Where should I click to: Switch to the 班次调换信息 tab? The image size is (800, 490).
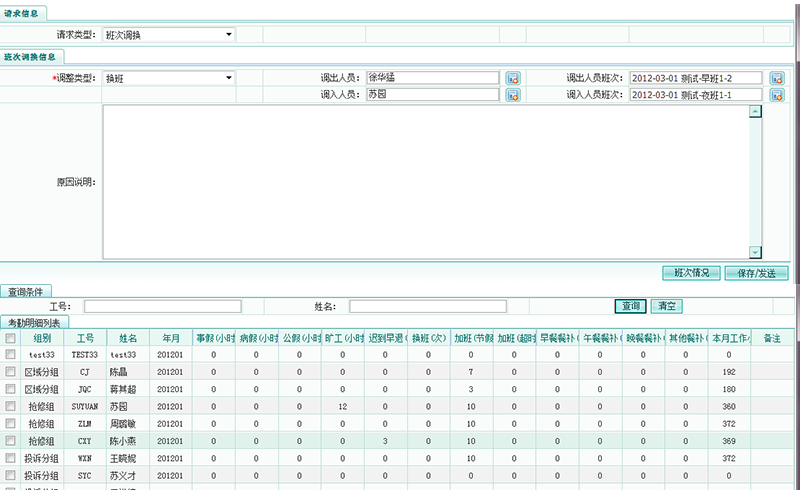point(32,57)
